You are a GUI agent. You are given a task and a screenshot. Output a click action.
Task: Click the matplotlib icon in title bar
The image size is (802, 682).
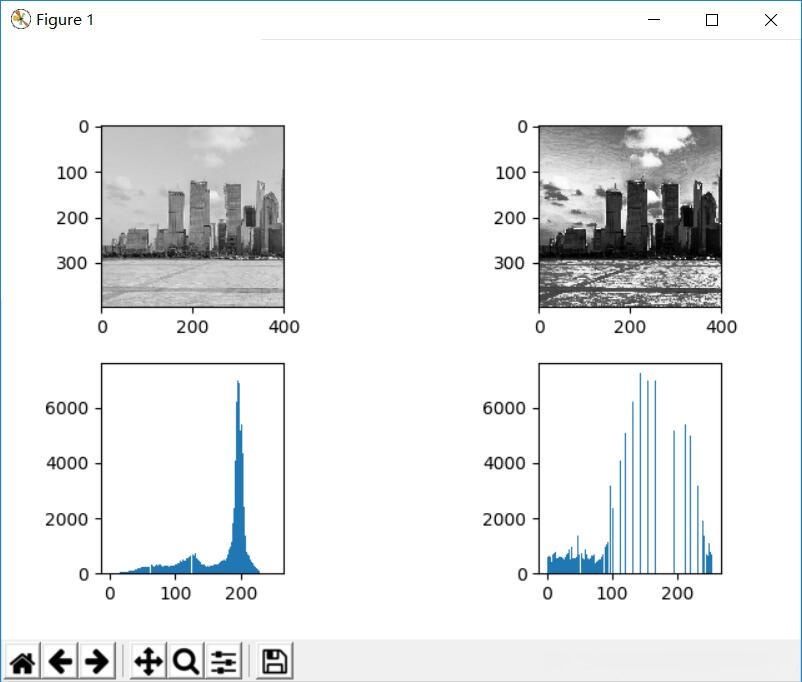tap(20, 19)
